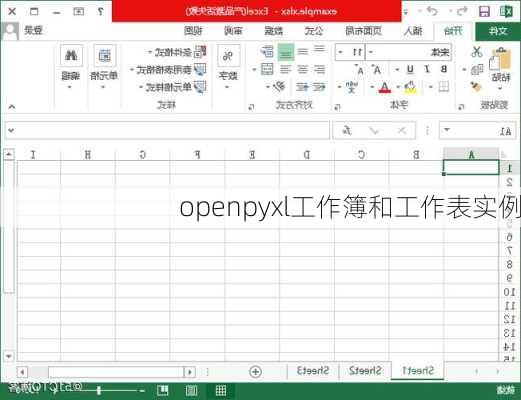
Task: Open the Fill Color dropdown arrow
Action: 398,87
